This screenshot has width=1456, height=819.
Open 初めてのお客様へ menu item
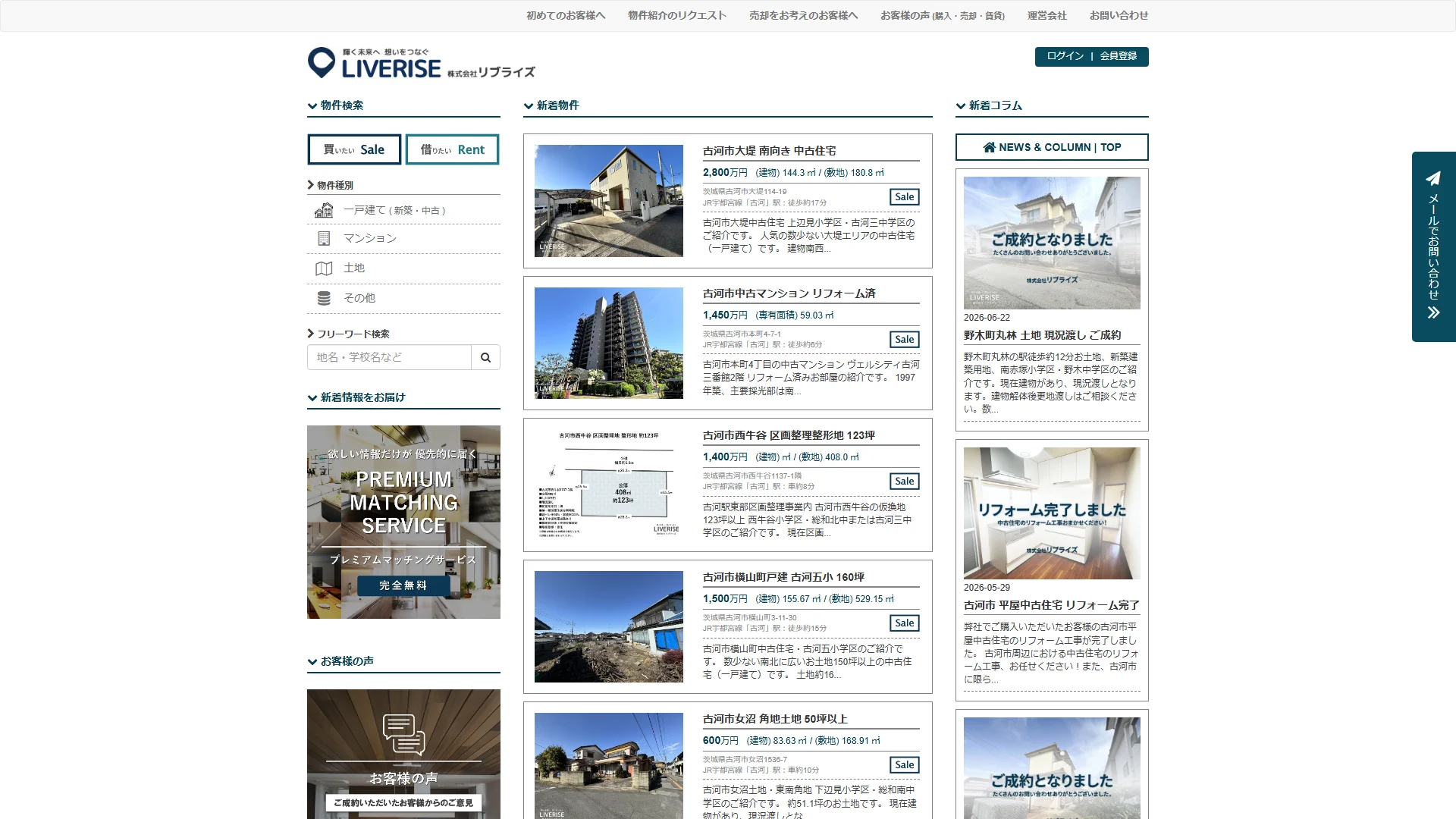click(x=566, y=15)
